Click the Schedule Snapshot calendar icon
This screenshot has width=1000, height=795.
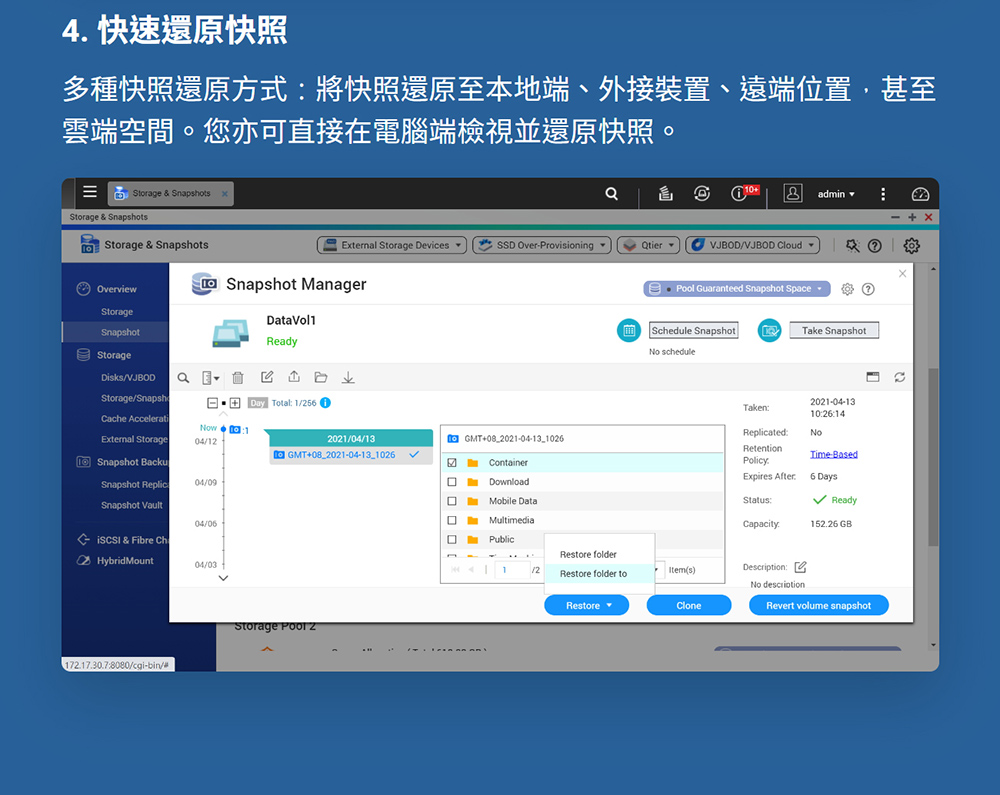(x=629, y=330)
